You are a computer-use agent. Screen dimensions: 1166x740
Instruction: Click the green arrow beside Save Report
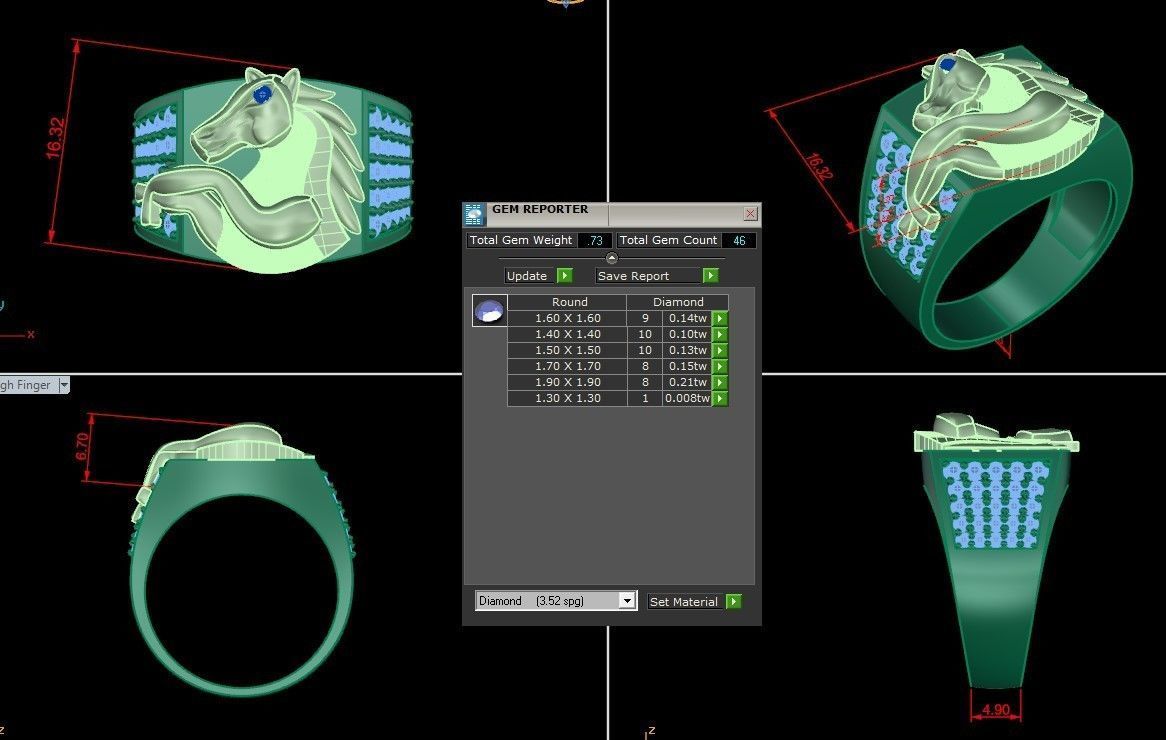(711, 275)
